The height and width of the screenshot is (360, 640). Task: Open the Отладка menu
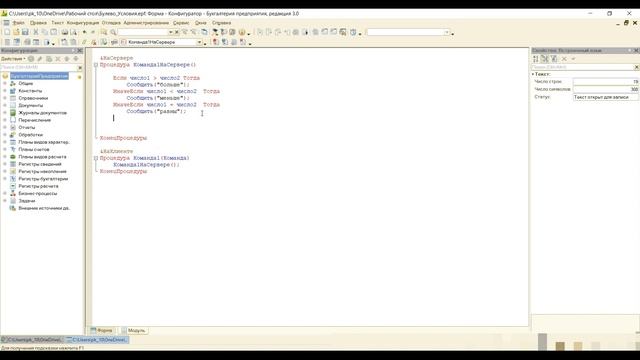pyautogui.click(x=111, y=23)
